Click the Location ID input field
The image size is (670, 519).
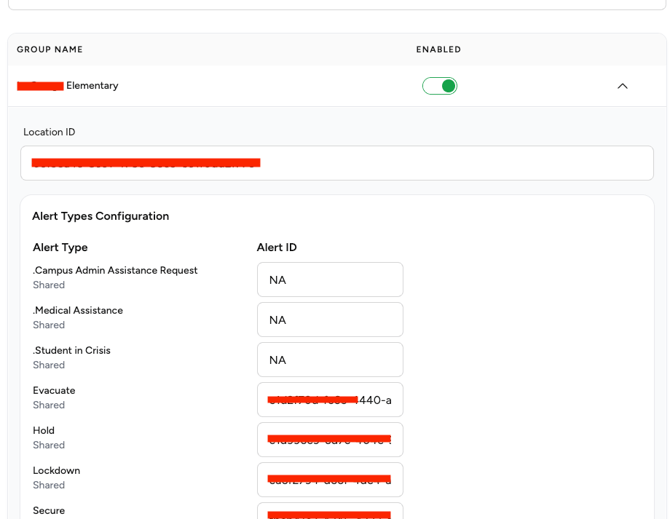click(336, 163)
